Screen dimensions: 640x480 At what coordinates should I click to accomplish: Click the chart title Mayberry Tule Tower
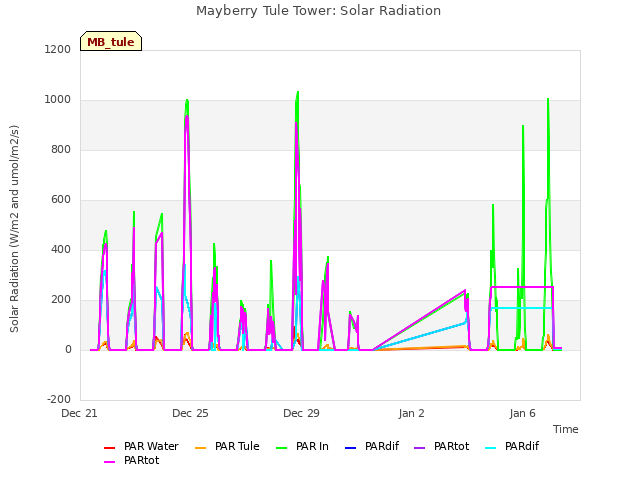318,11
